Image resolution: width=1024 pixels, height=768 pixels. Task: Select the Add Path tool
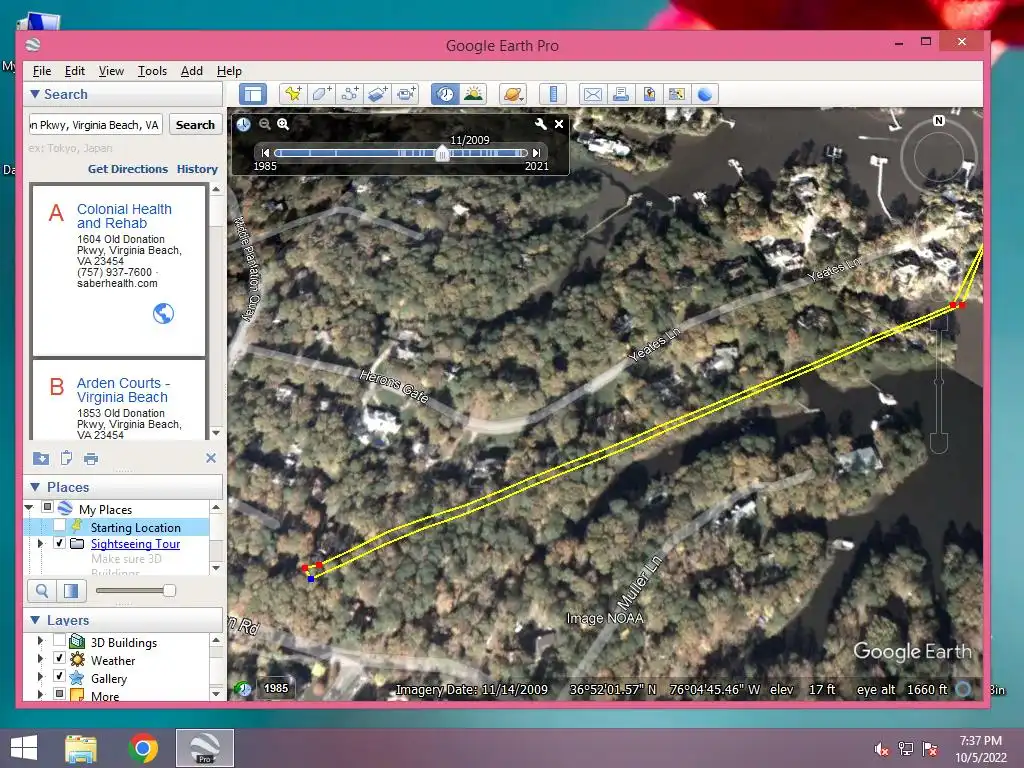[x=349, y=94]
